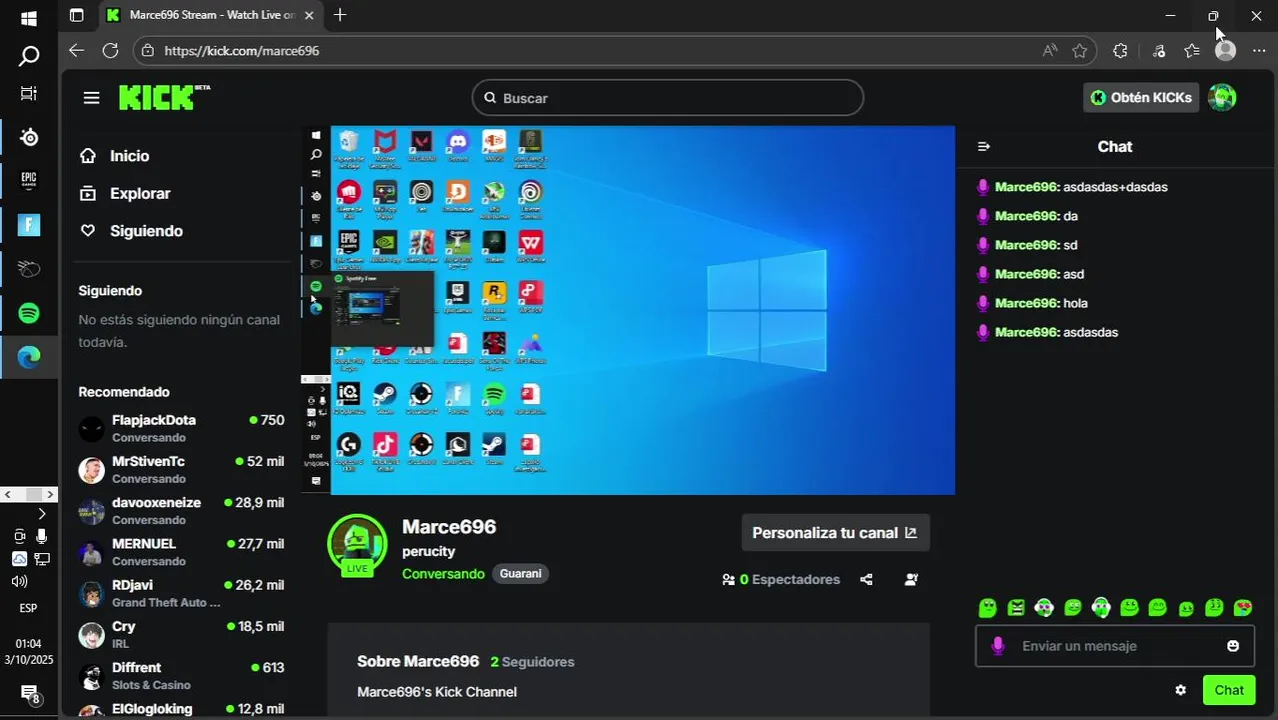Click the volume speaker tray icon
The image size is (1278, 720).
point(19,581)
